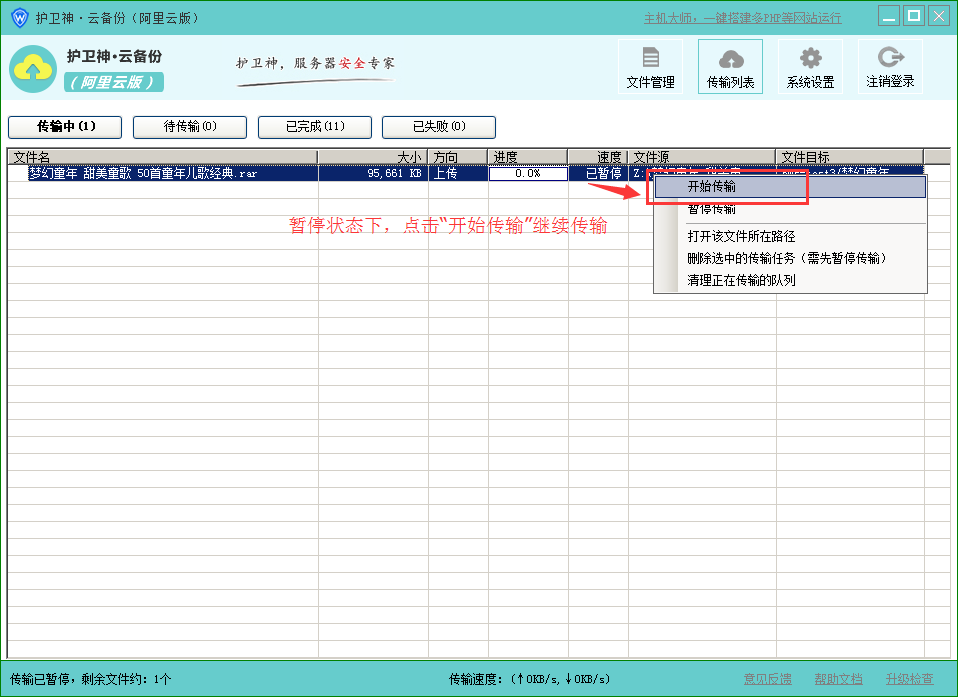Maximize the 护卫神 window
The width and height of the screenshot is (958, 697).
click(x=914, y=16)
